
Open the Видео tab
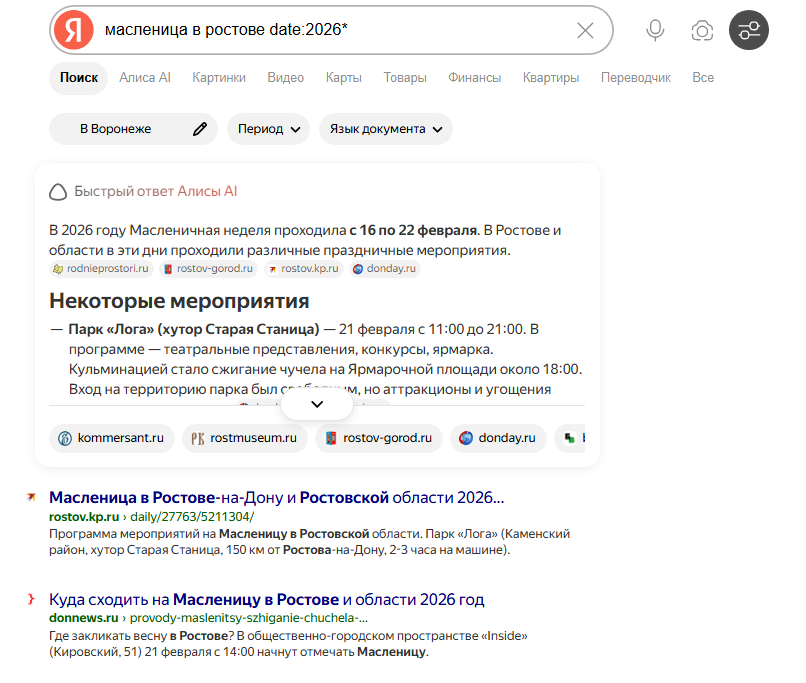point(285,78)
